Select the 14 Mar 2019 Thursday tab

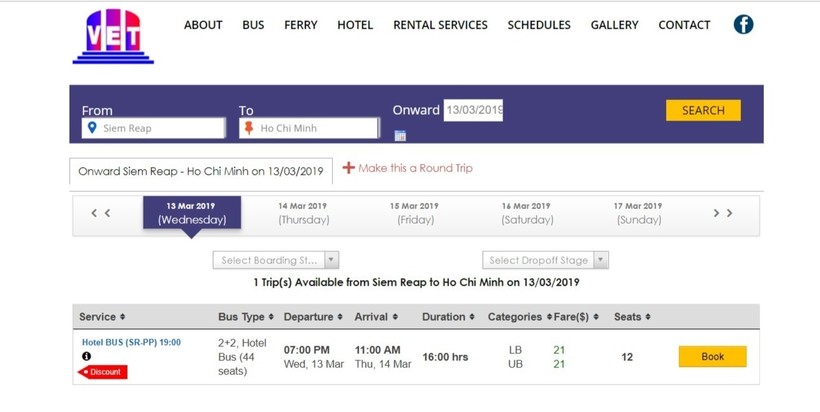(x=303, y=213)
